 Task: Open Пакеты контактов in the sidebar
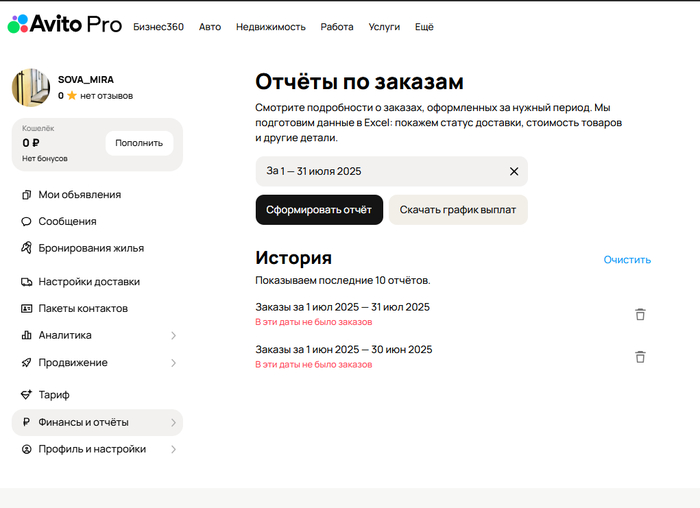(x=82, y=309)
